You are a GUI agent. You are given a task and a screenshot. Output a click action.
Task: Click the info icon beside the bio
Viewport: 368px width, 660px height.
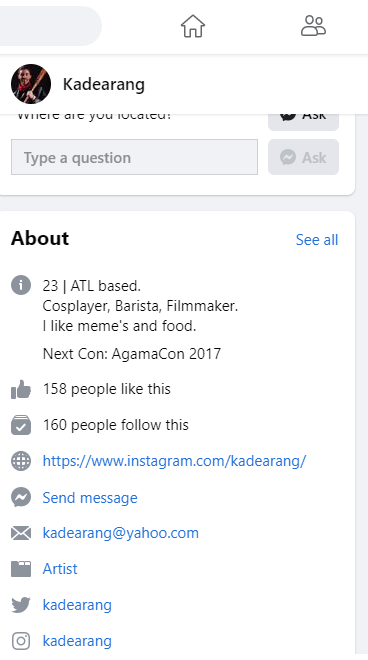click(21, 285)
